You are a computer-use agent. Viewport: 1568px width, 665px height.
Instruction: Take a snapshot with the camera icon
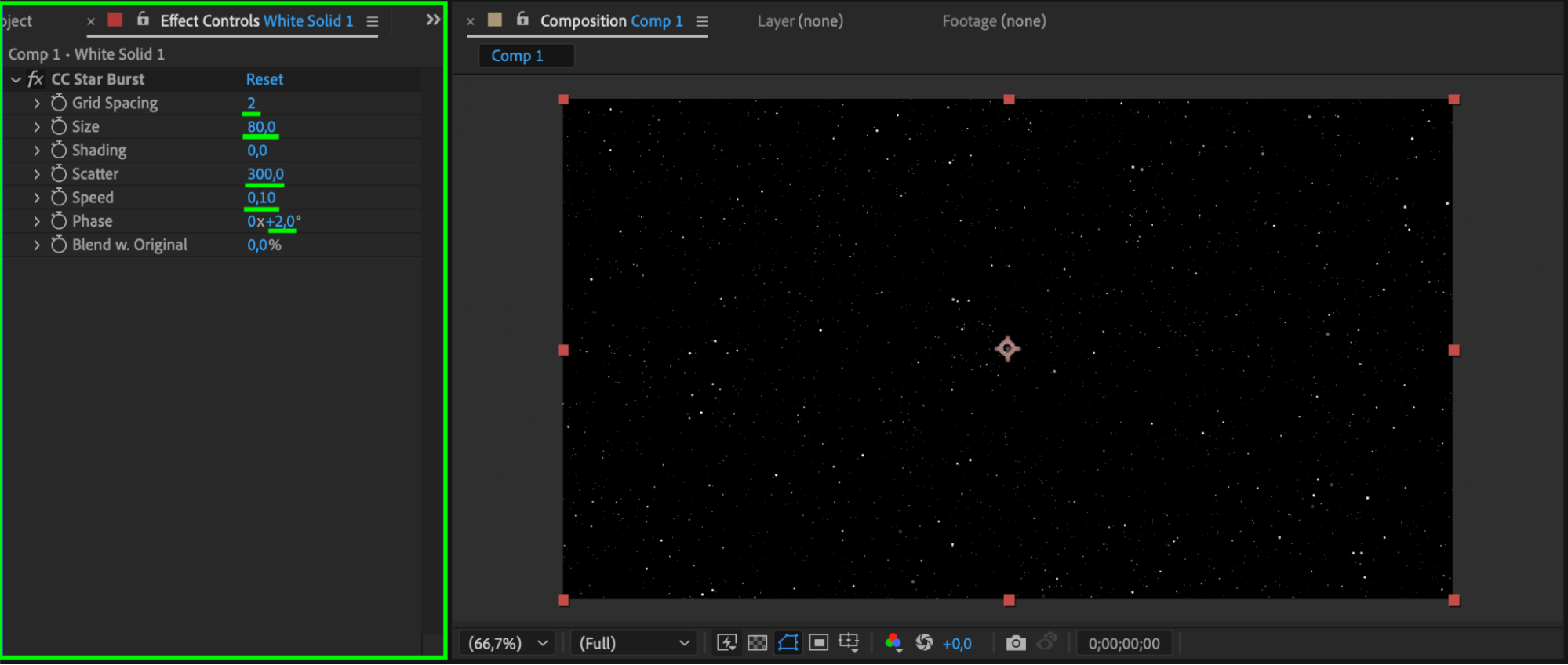(1015, 643)
